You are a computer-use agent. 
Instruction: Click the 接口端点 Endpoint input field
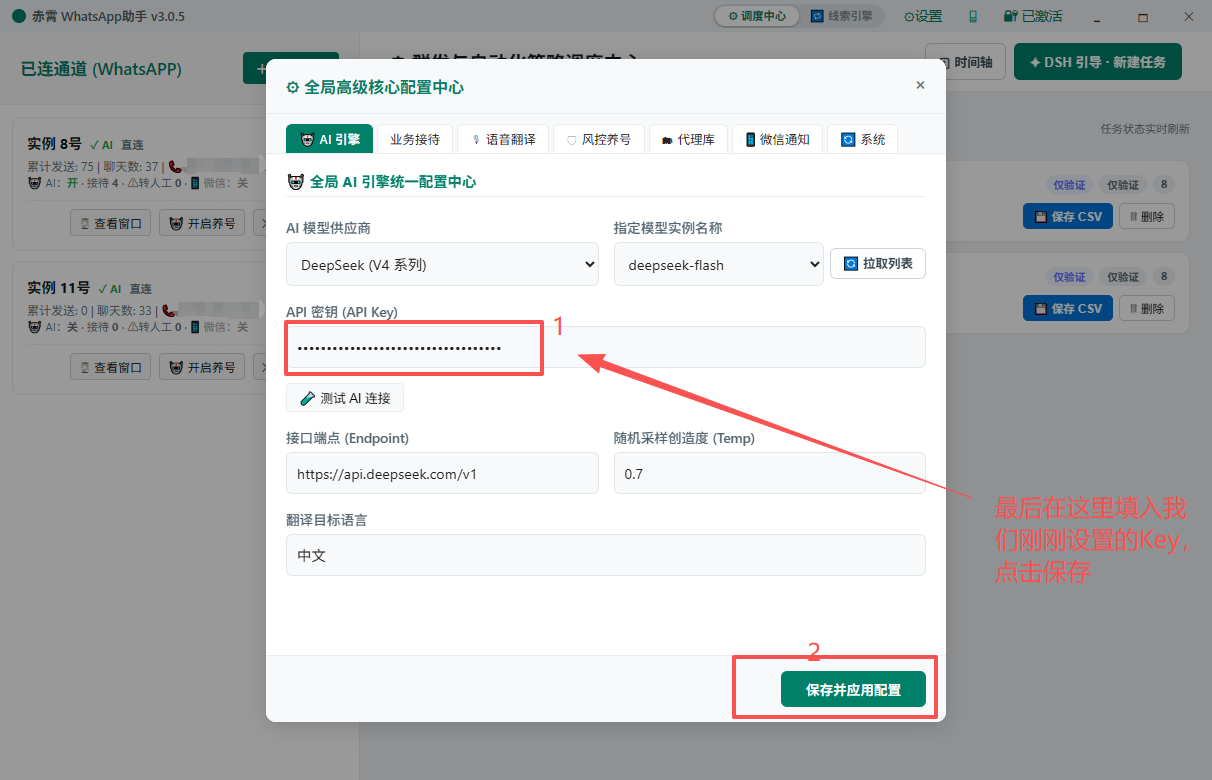coord(442,473)
